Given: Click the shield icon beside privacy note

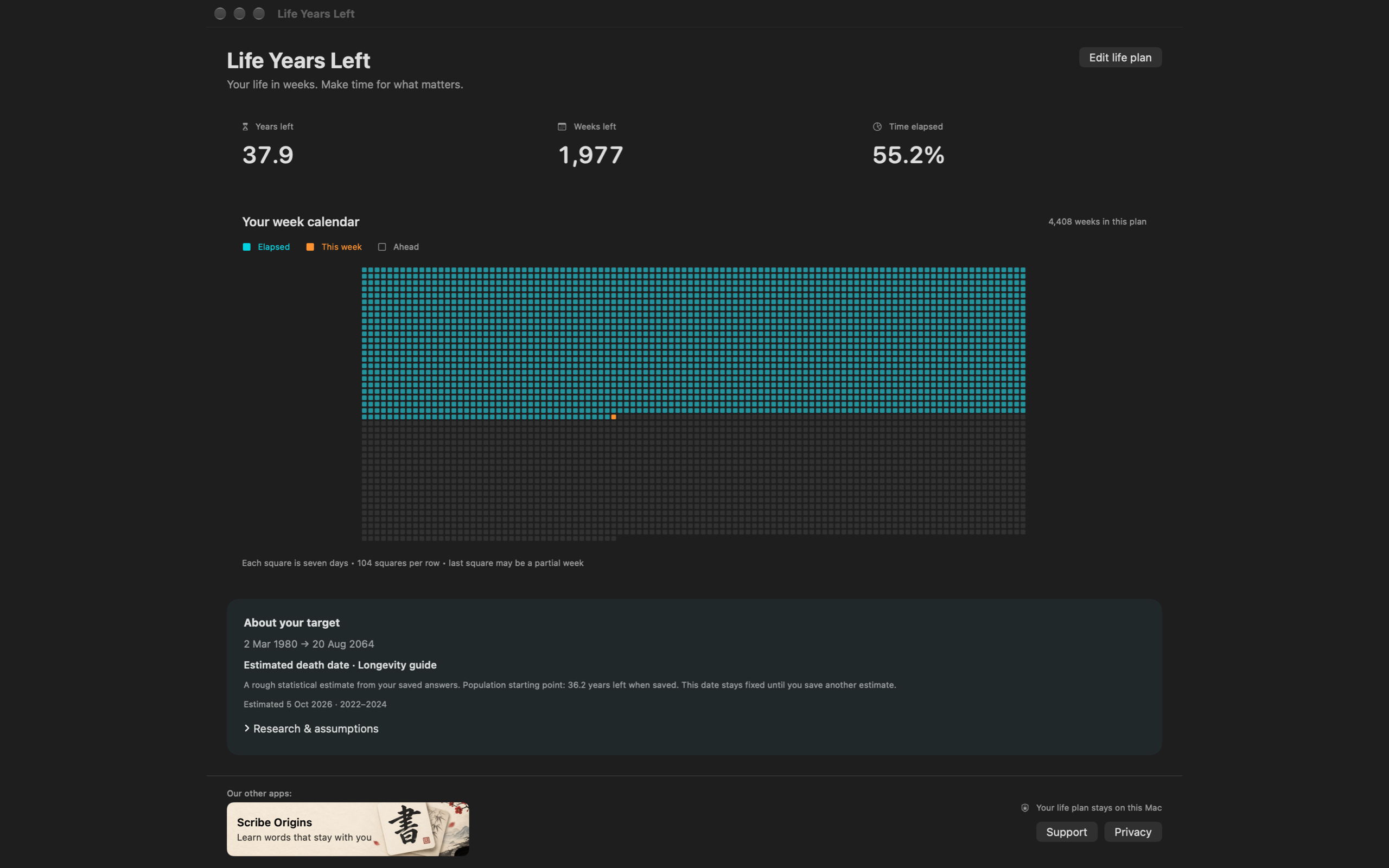Looking at the screenshot, I should [1024, 808].
